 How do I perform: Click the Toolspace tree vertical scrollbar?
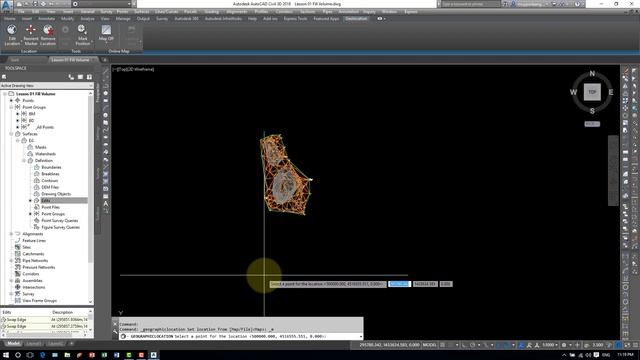point(91,198)
